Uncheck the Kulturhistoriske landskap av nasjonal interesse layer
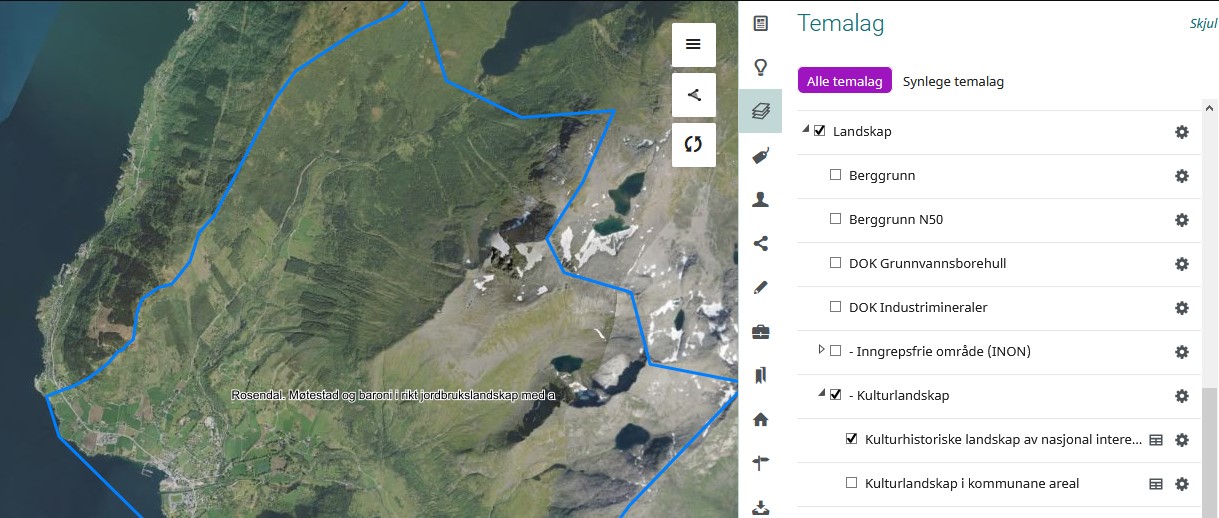1219x518 pixels. 852,439
